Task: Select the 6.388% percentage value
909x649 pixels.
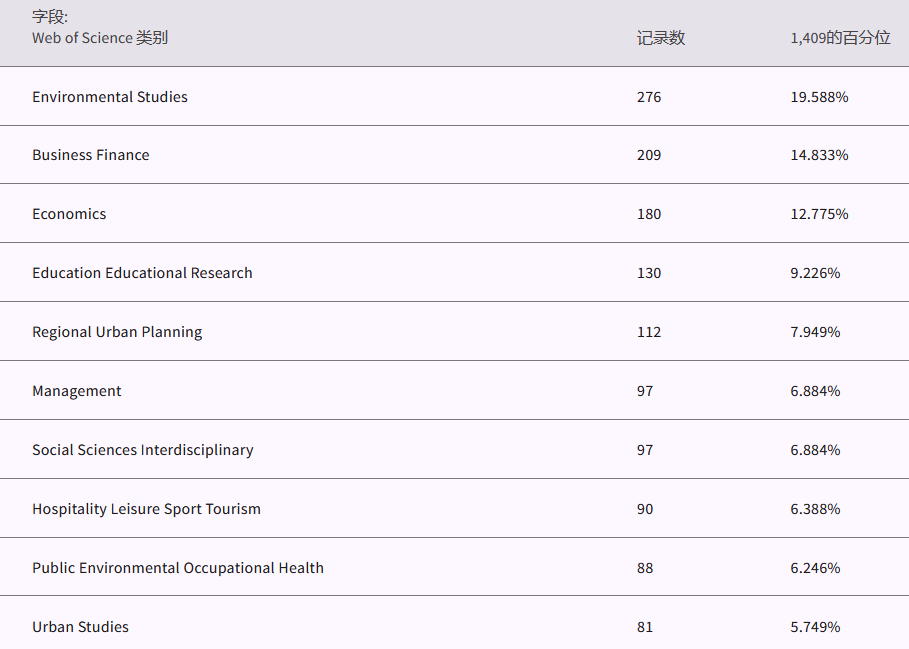Action: [x=815, y=509]
